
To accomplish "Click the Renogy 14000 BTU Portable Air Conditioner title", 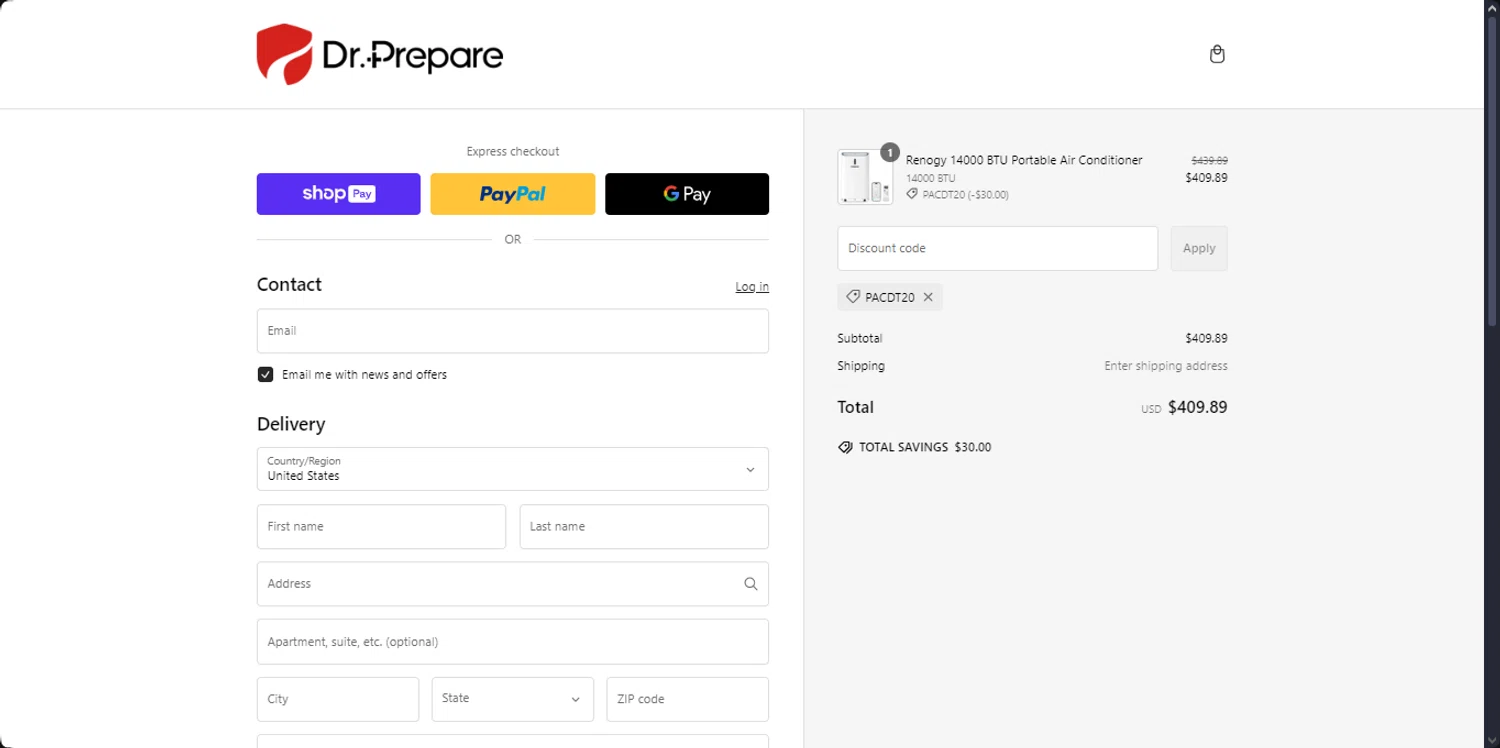I will [x=1024, y=160].
